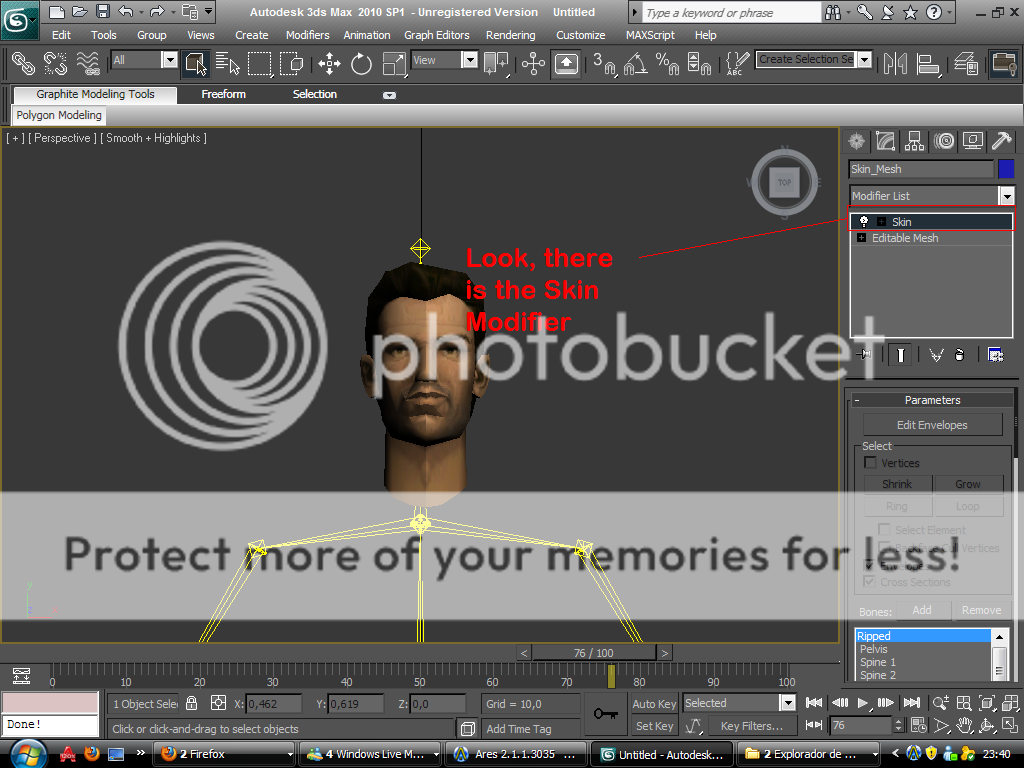Select the Move transform tool
This screenshot has height=768, width=1024.
pos(329,64)
